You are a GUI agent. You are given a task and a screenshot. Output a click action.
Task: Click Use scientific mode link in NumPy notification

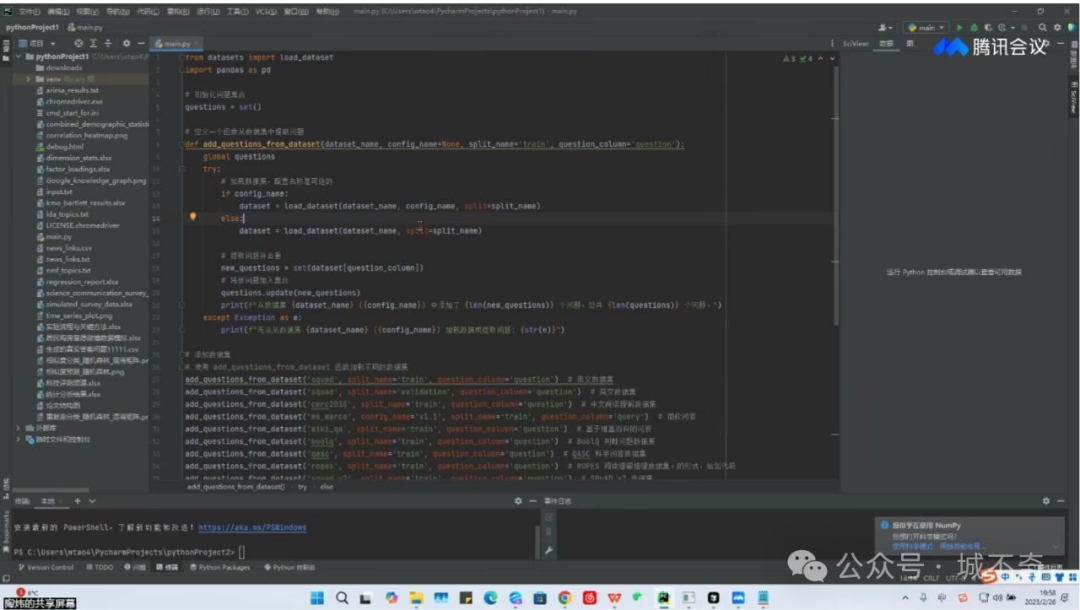point(912,547)
